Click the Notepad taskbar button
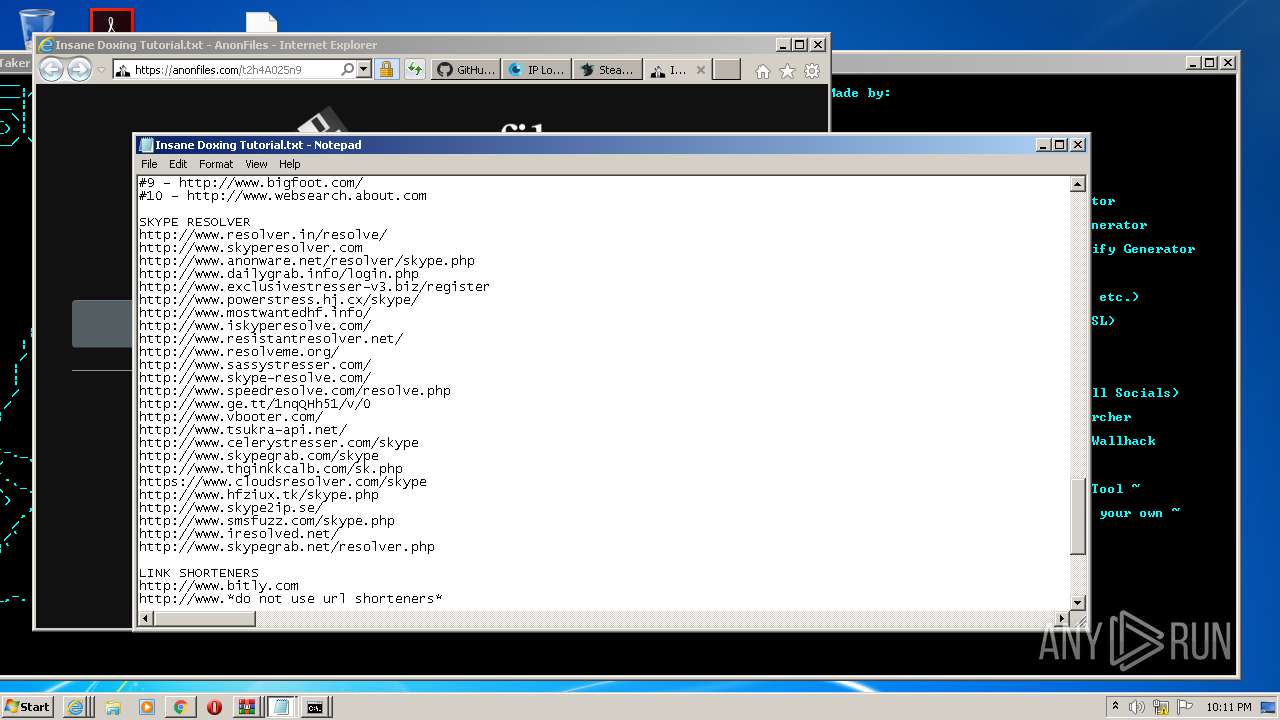 point(281,707)
